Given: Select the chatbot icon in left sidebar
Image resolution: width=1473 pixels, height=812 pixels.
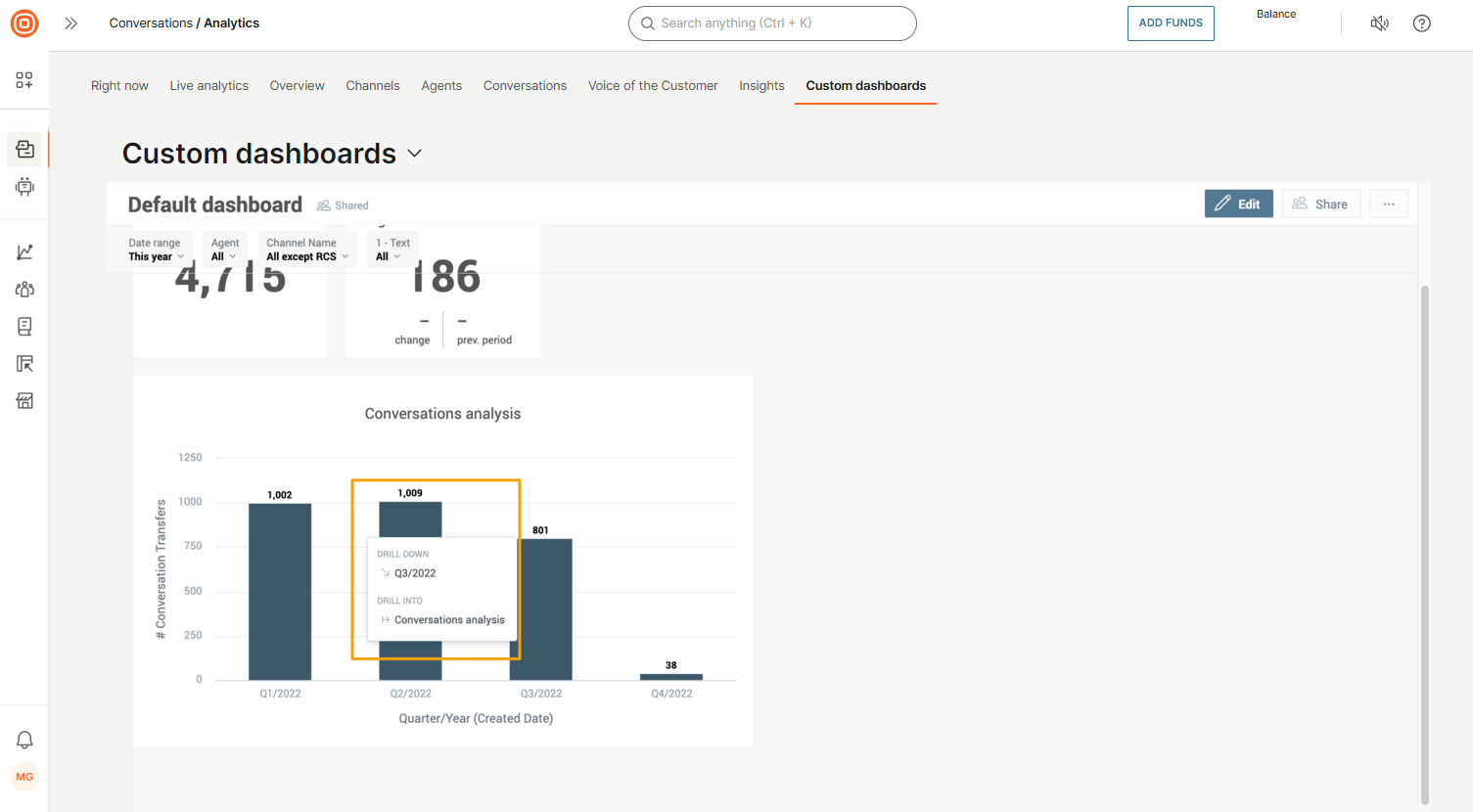Looking at the screenshot, I should point(24,187).
